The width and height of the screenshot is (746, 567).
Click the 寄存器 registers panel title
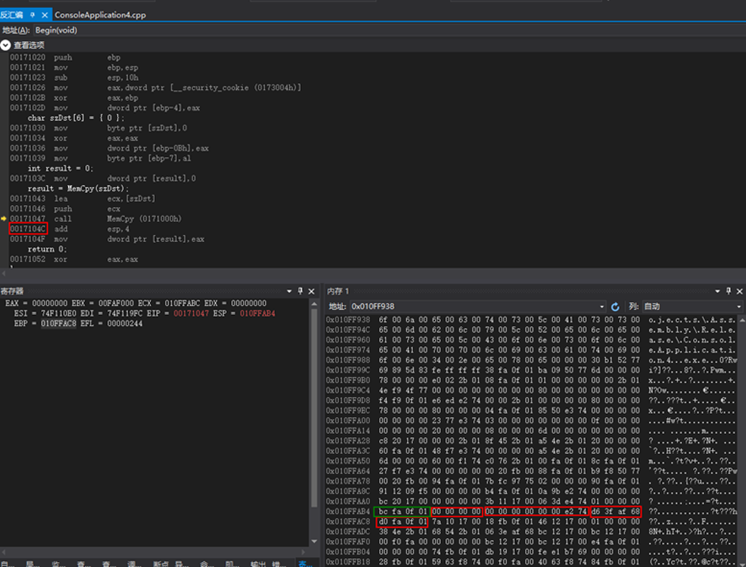click(12, 291)
